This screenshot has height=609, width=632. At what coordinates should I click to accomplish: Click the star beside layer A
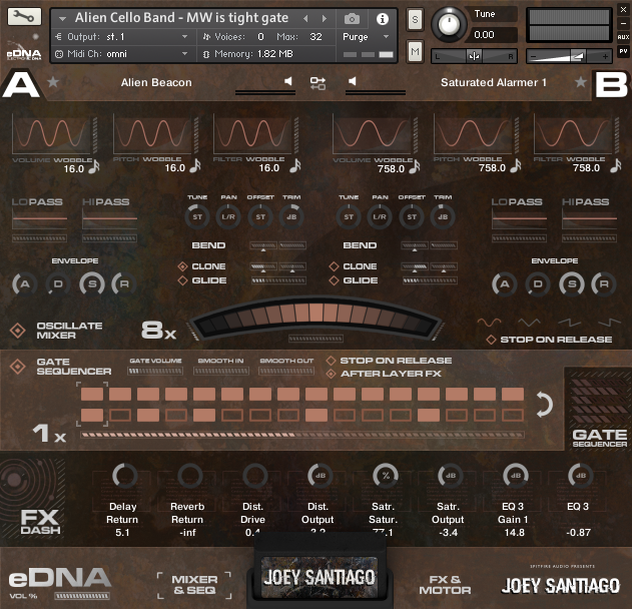pos(54,82)
